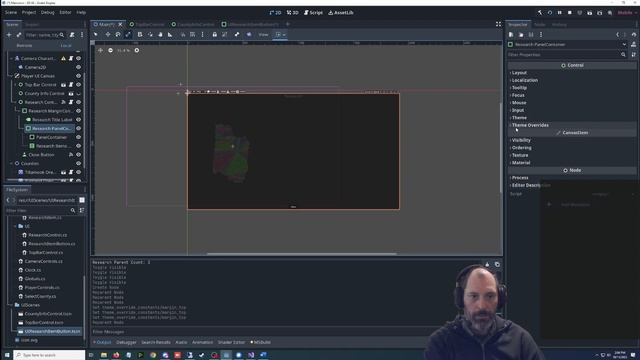Select the Scale Mode tool
This screenshot has height=360, width=640.
128,35
